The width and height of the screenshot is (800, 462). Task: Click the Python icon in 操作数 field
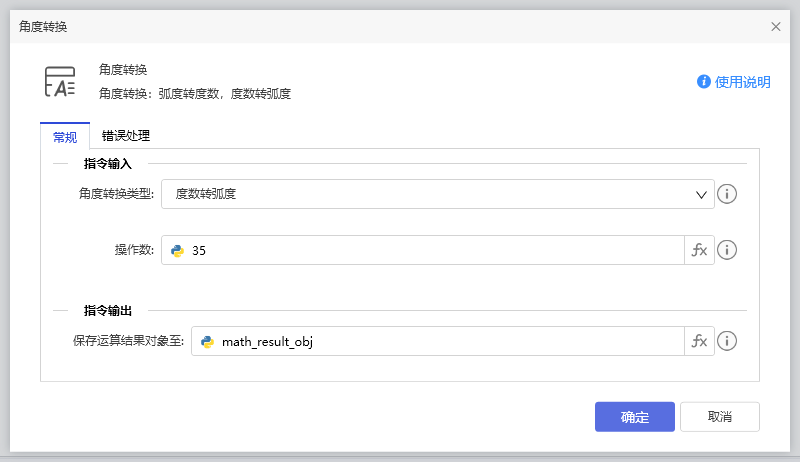[x=178, y=250]
